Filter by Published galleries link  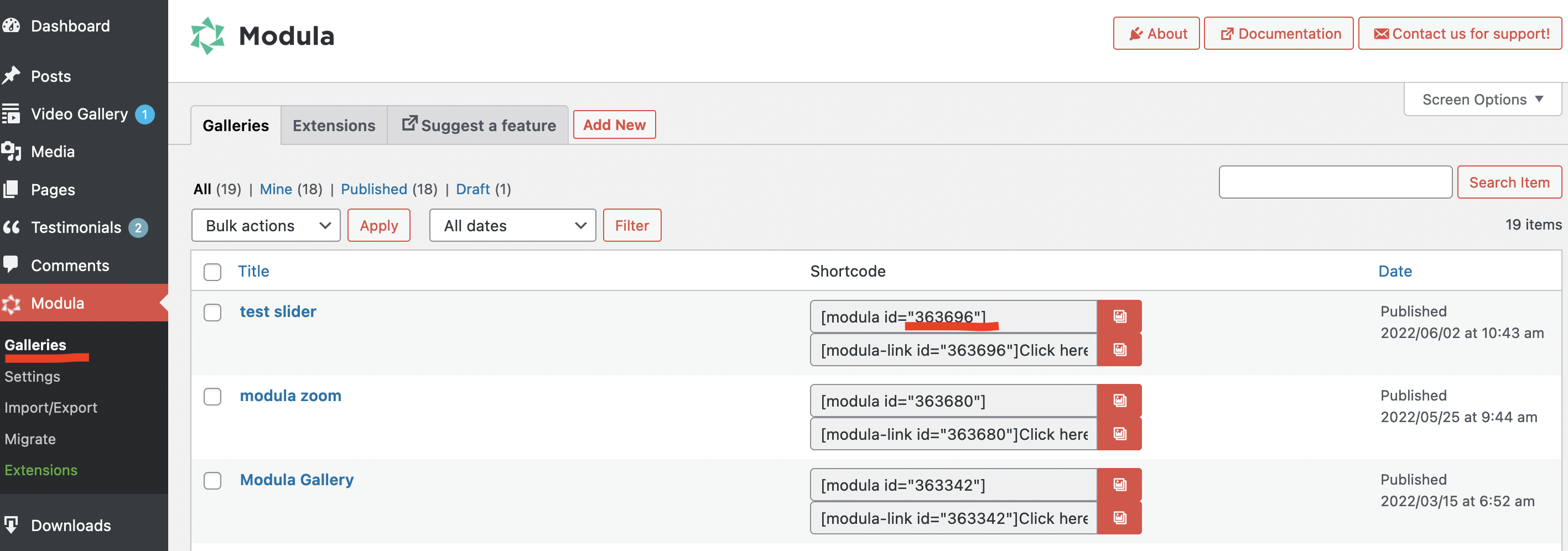(x=373, y=189)
